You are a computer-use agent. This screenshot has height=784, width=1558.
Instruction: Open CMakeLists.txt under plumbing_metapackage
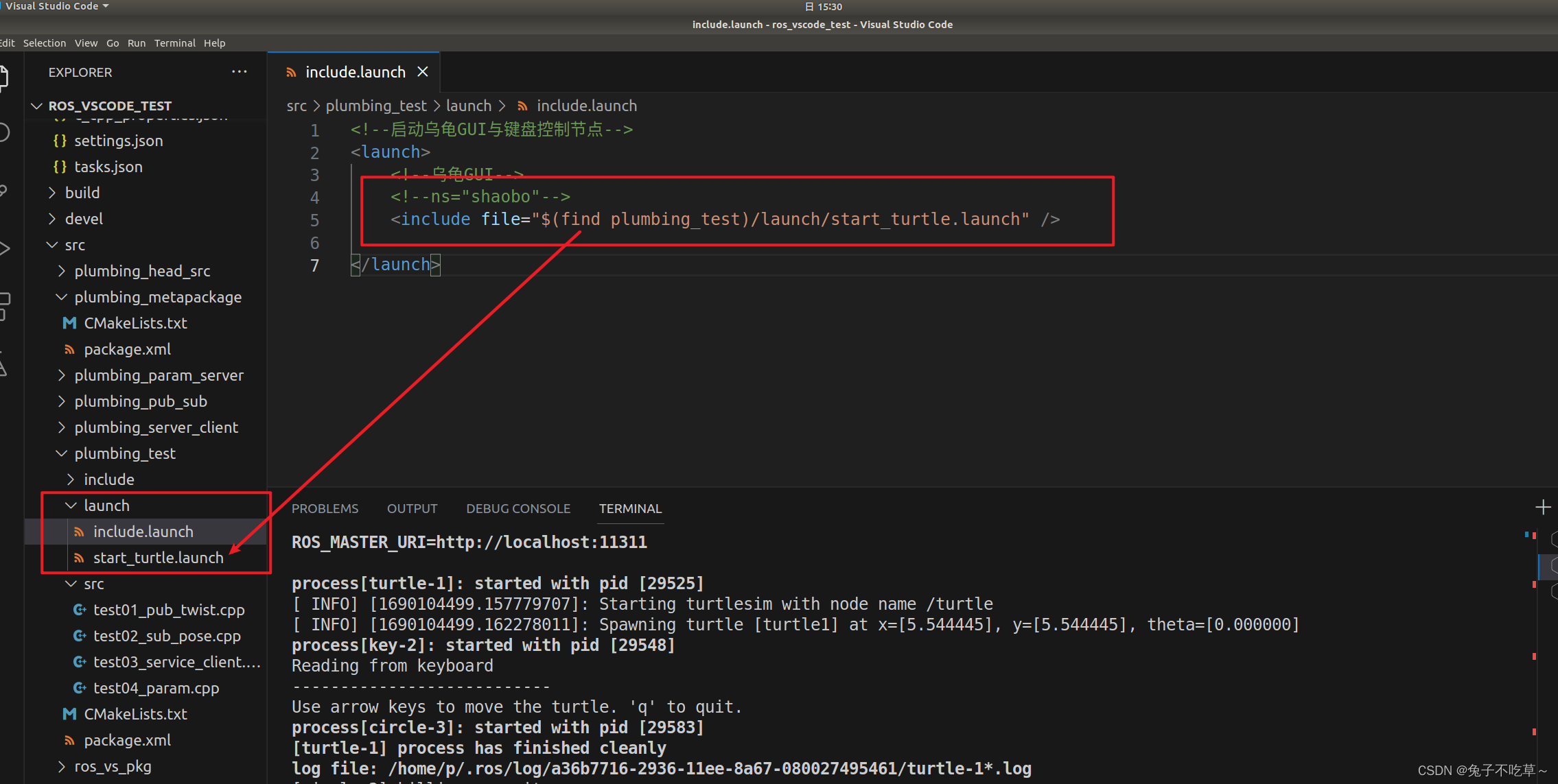click(x=135, y=323)
